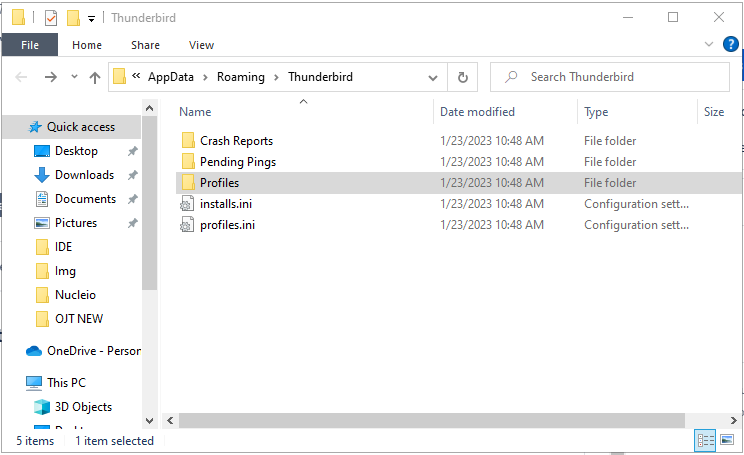Refresh the Thunderbird folder view
The image size is (744, 455).
(x=463, y=77)
